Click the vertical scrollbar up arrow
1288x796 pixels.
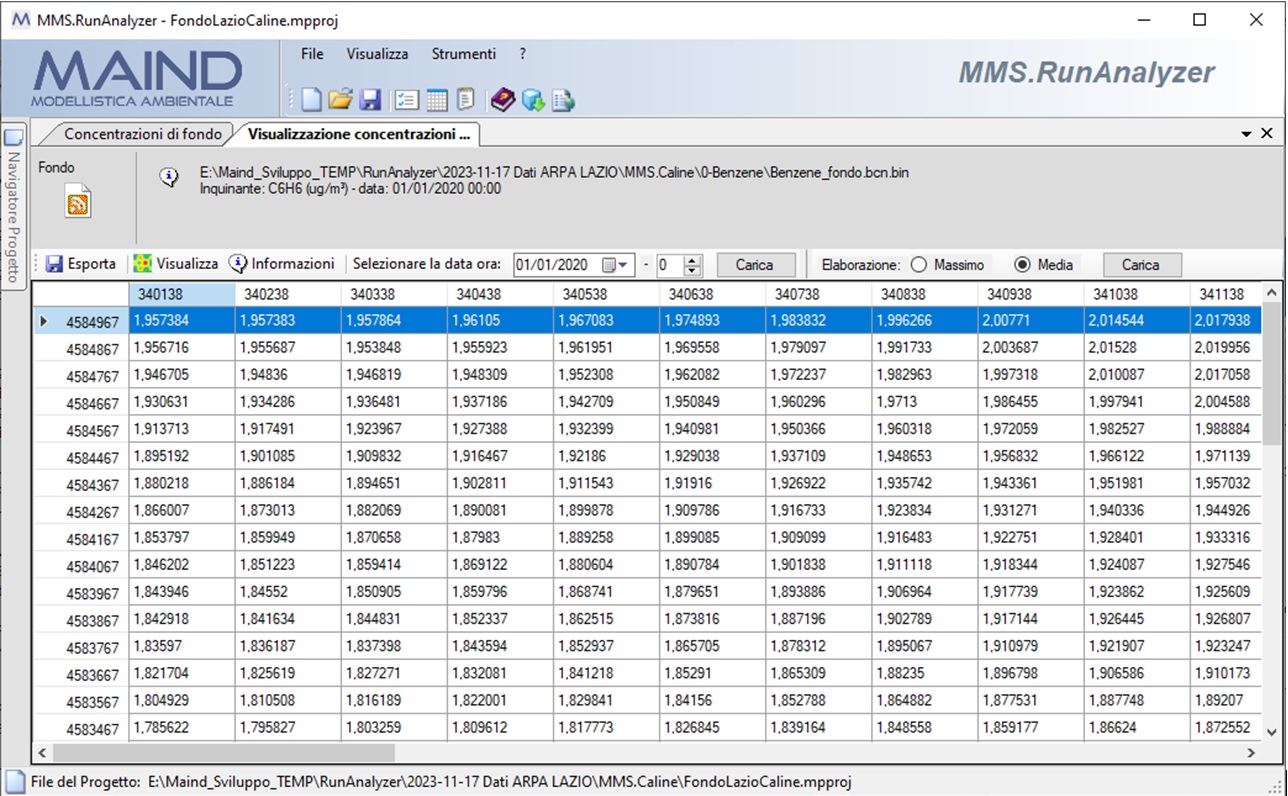pos(1271,293)
